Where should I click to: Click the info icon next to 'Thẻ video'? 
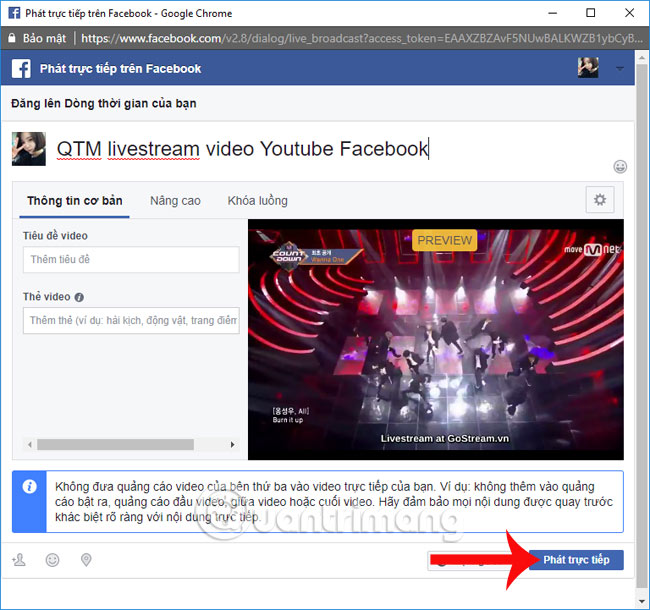79,297
